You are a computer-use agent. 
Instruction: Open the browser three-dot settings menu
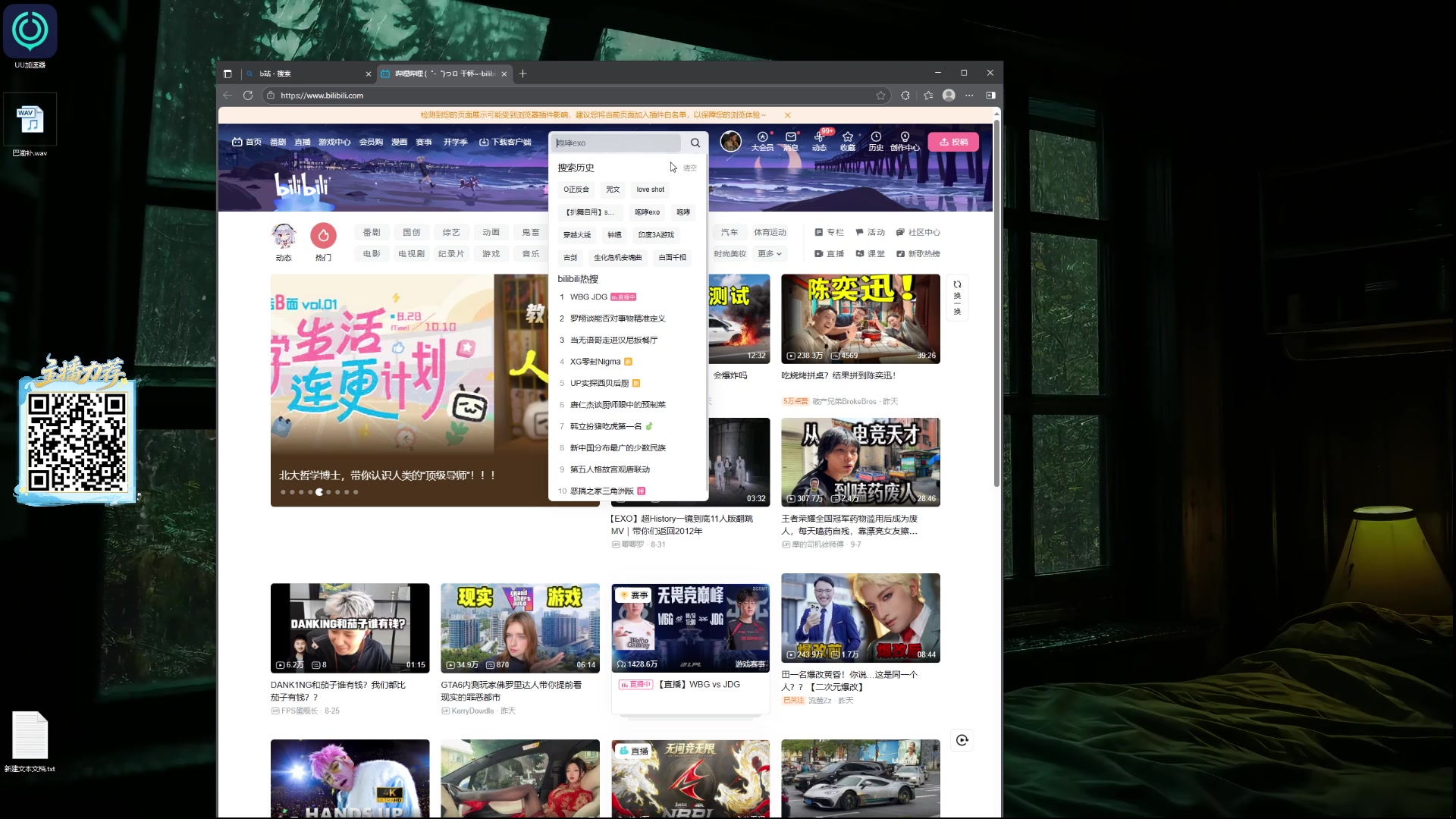tap(969, 96)
